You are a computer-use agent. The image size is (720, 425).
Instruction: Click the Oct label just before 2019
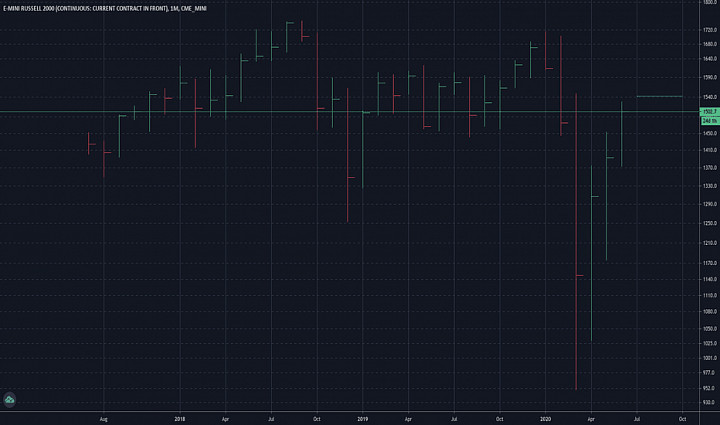tap(317, 419)
